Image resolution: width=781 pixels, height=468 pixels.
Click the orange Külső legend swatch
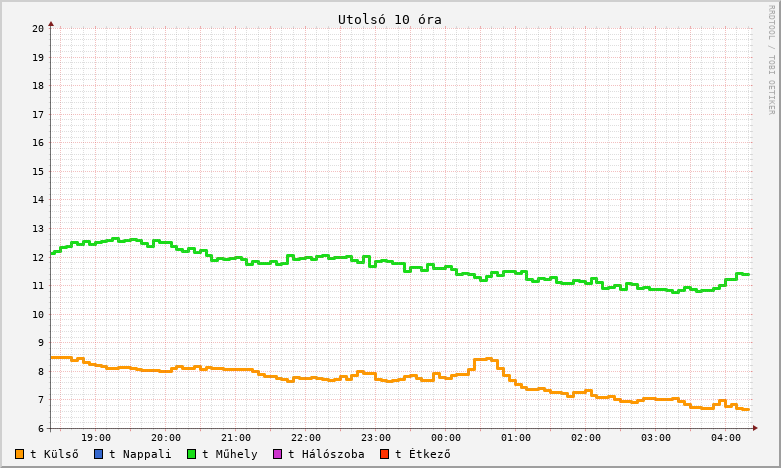(20, 454)
